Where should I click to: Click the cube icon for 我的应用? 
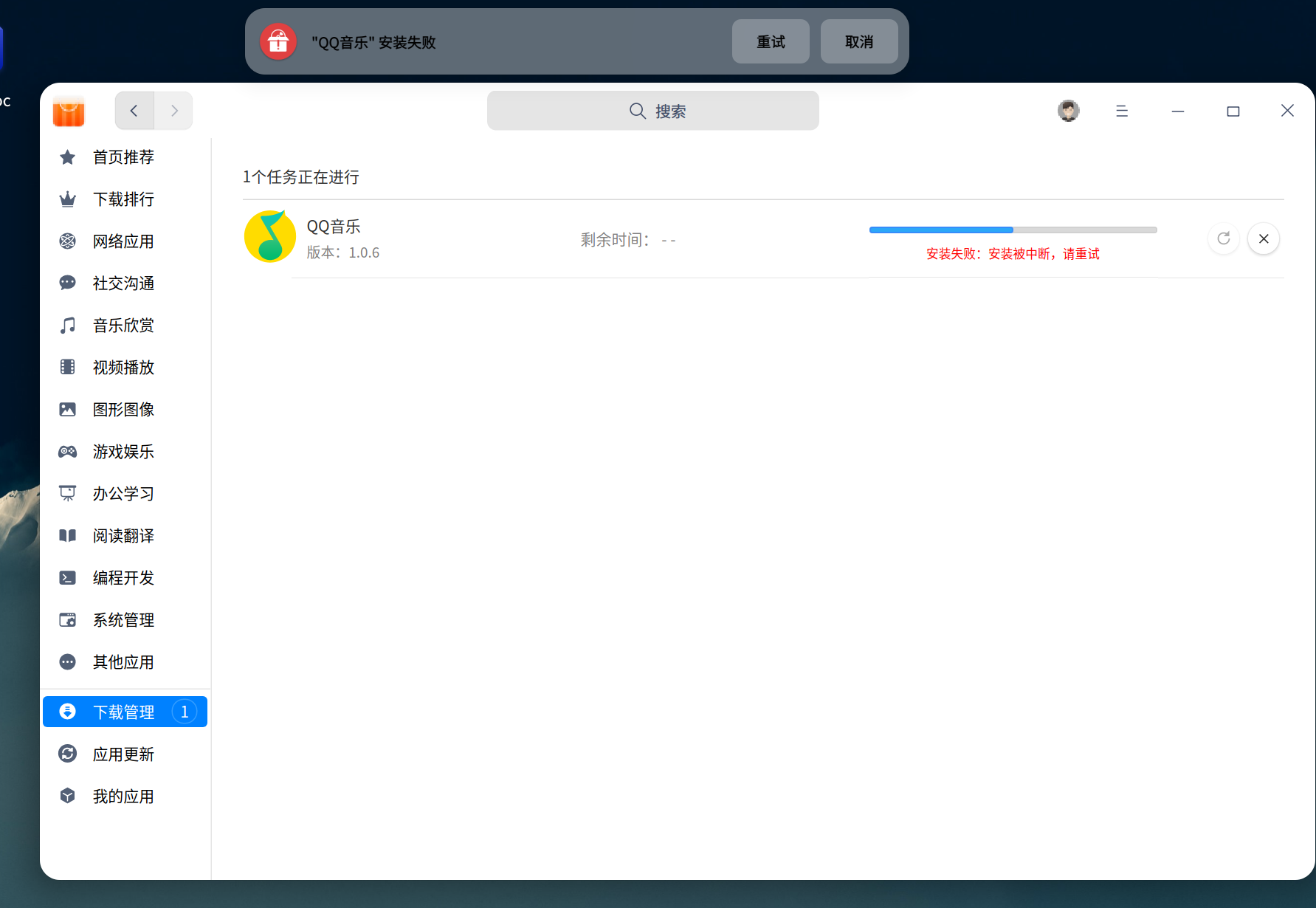pyautogui.click(x=67, y=796)
